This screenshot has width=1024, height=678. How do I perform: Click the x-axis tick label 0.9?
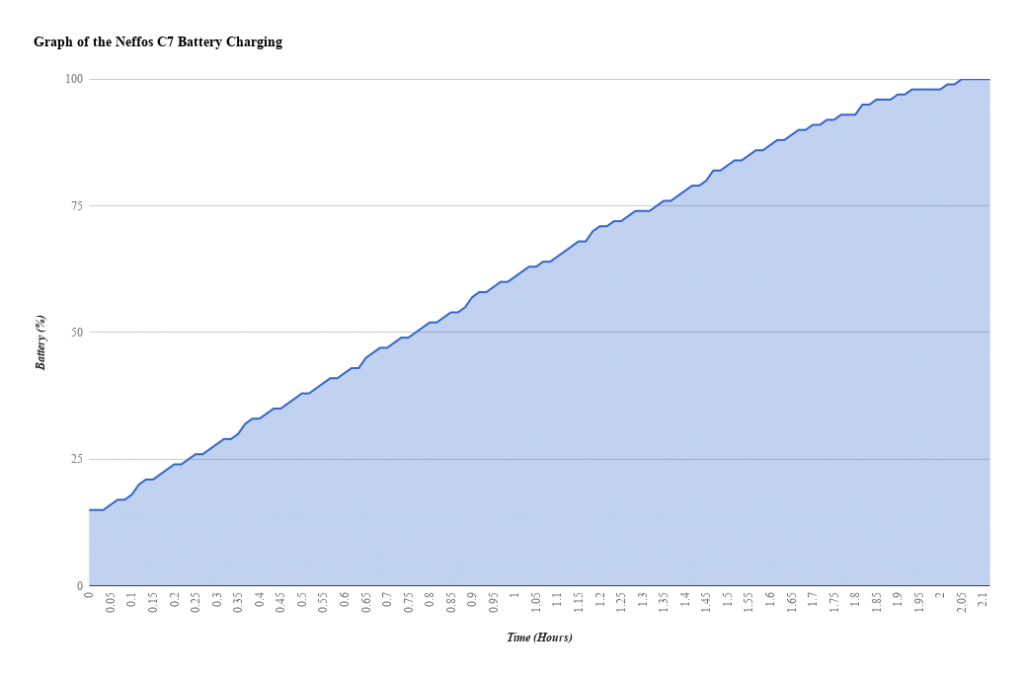pyautogui.click(x=472, y=600)
